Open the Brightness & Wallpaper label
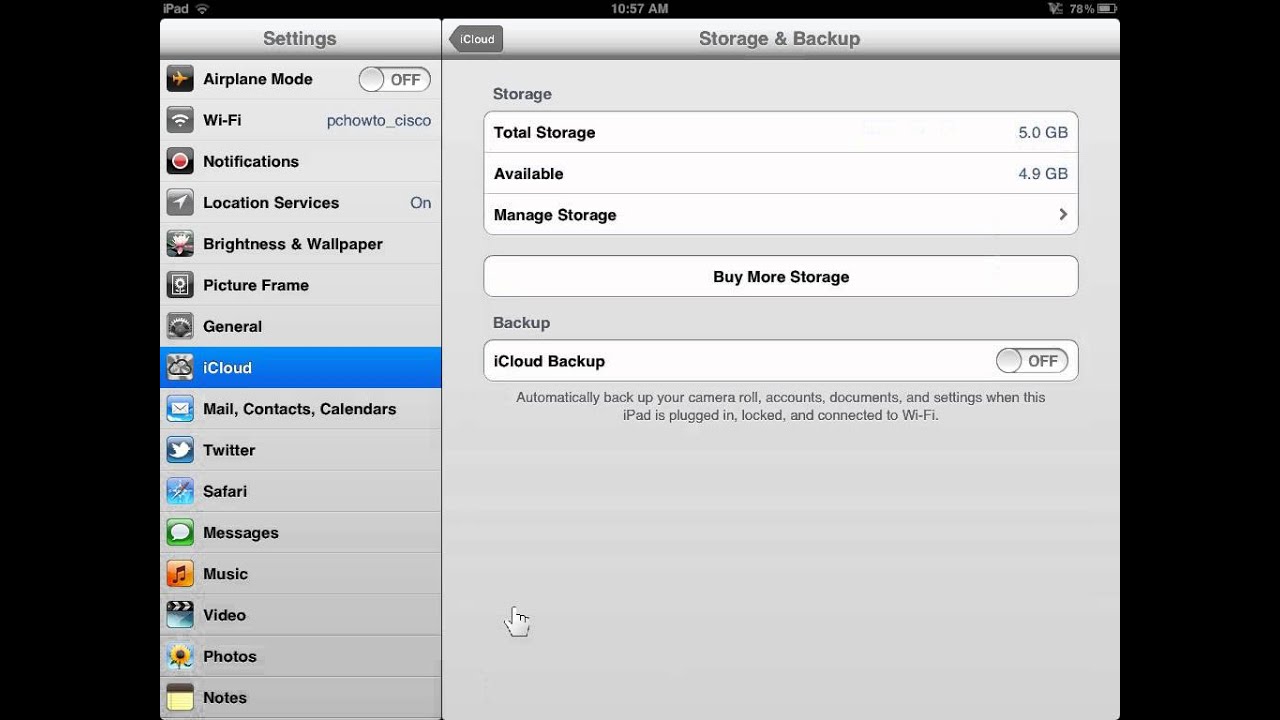 point(293,244)
